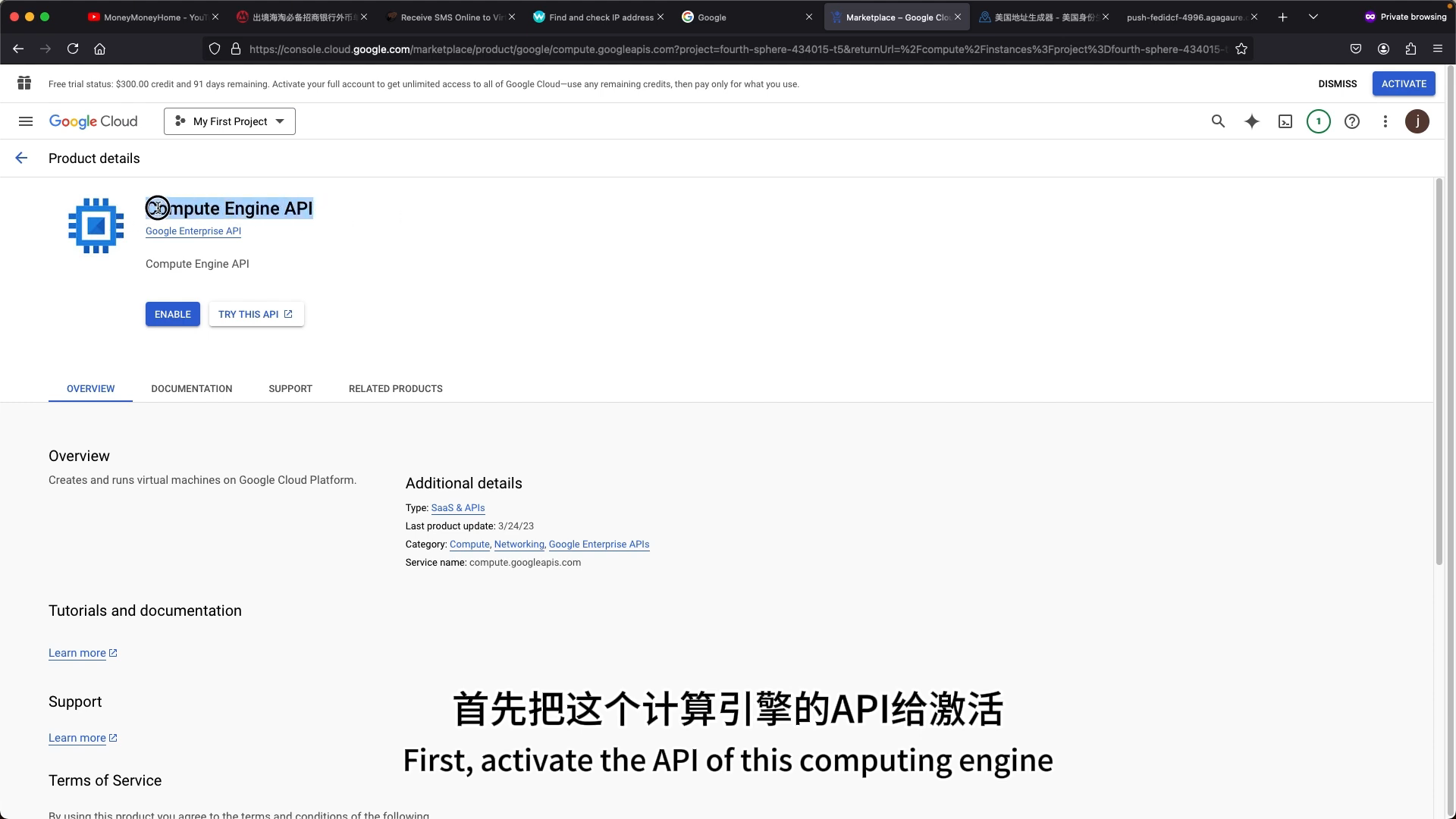Image resolution: width=1456 pixels, height=819 pixels.
Task: Click Learn more under Support
Action: (83, 738)
